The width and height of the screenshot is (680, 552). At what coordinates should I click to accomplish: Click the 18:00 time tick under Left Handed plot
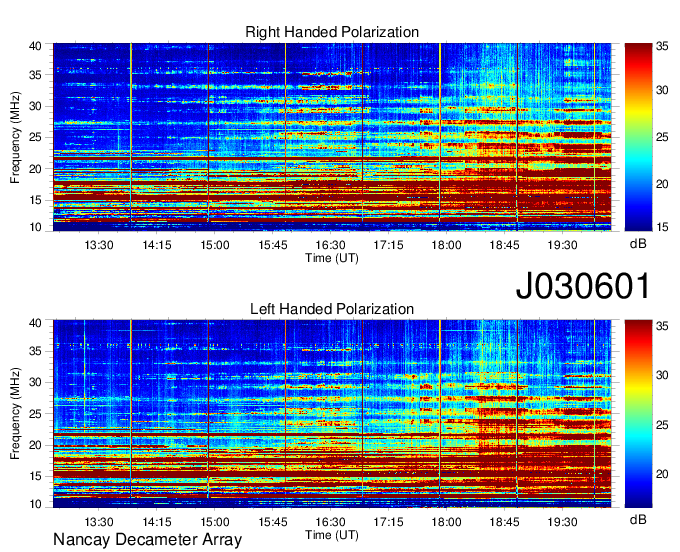[446, 522]
